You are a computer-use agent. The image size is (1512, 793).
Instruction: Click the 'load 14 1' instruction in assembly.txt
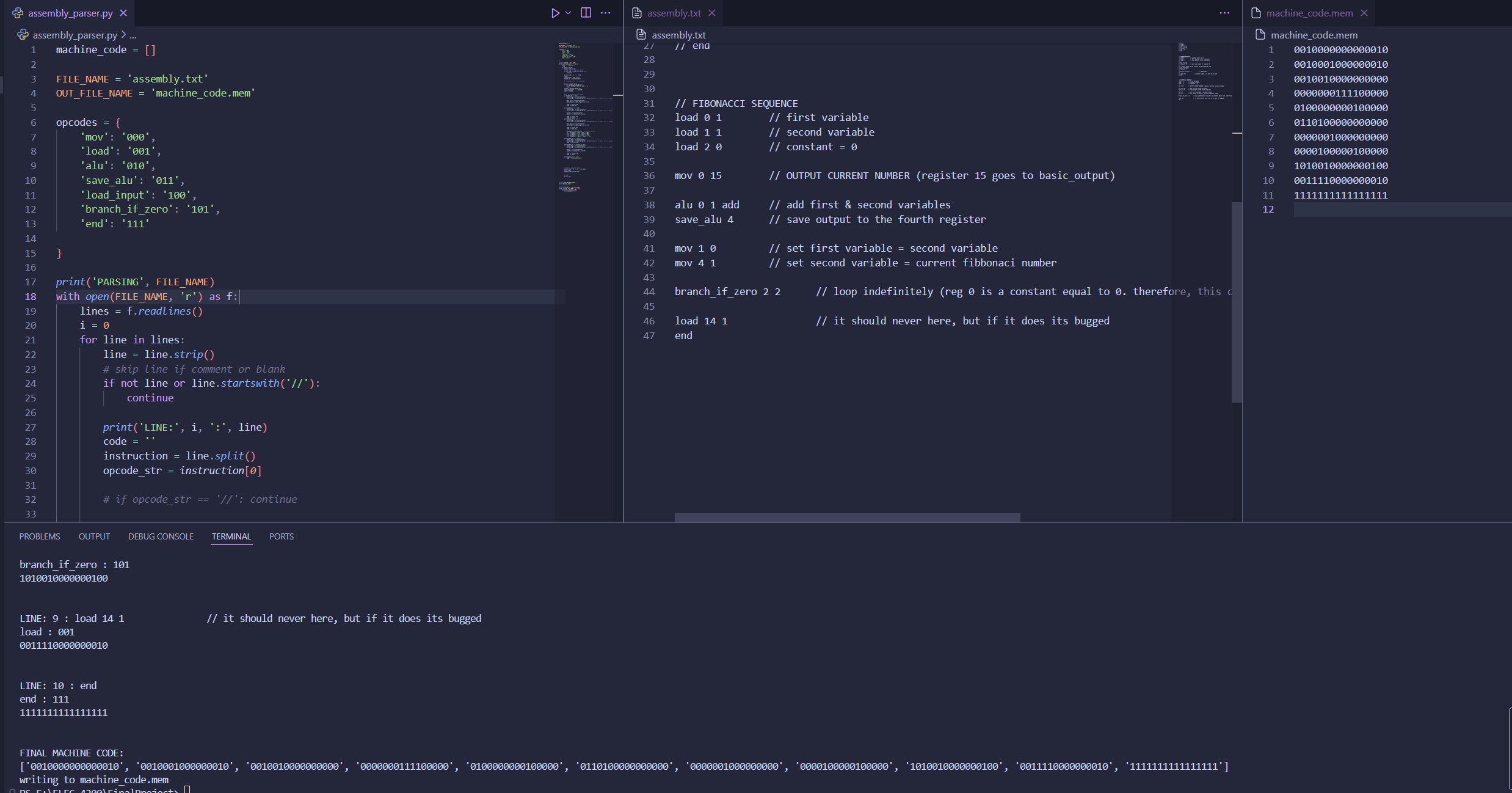click(x=701, y=321)
